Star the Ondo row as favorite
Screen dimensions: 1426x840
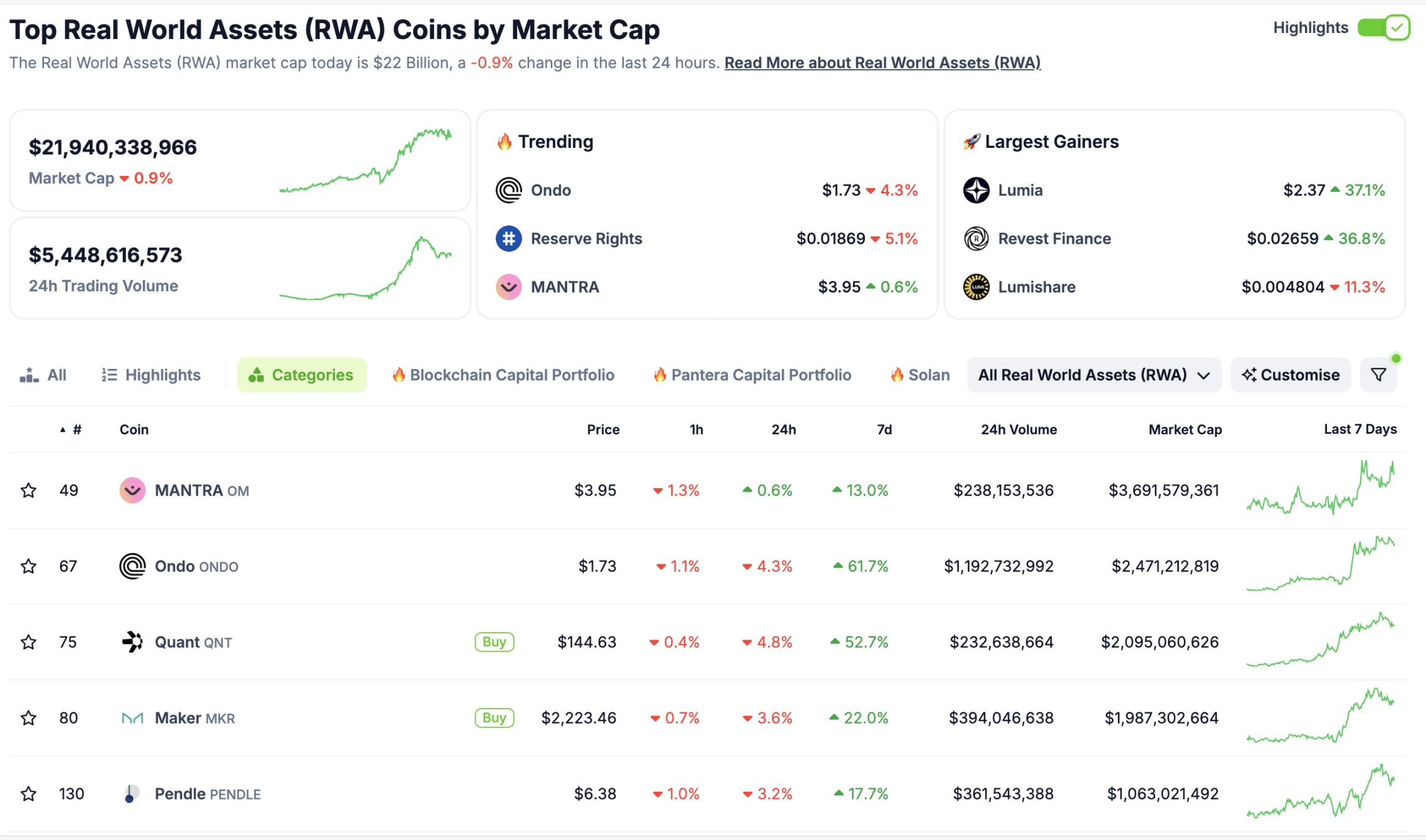[29, 566]
